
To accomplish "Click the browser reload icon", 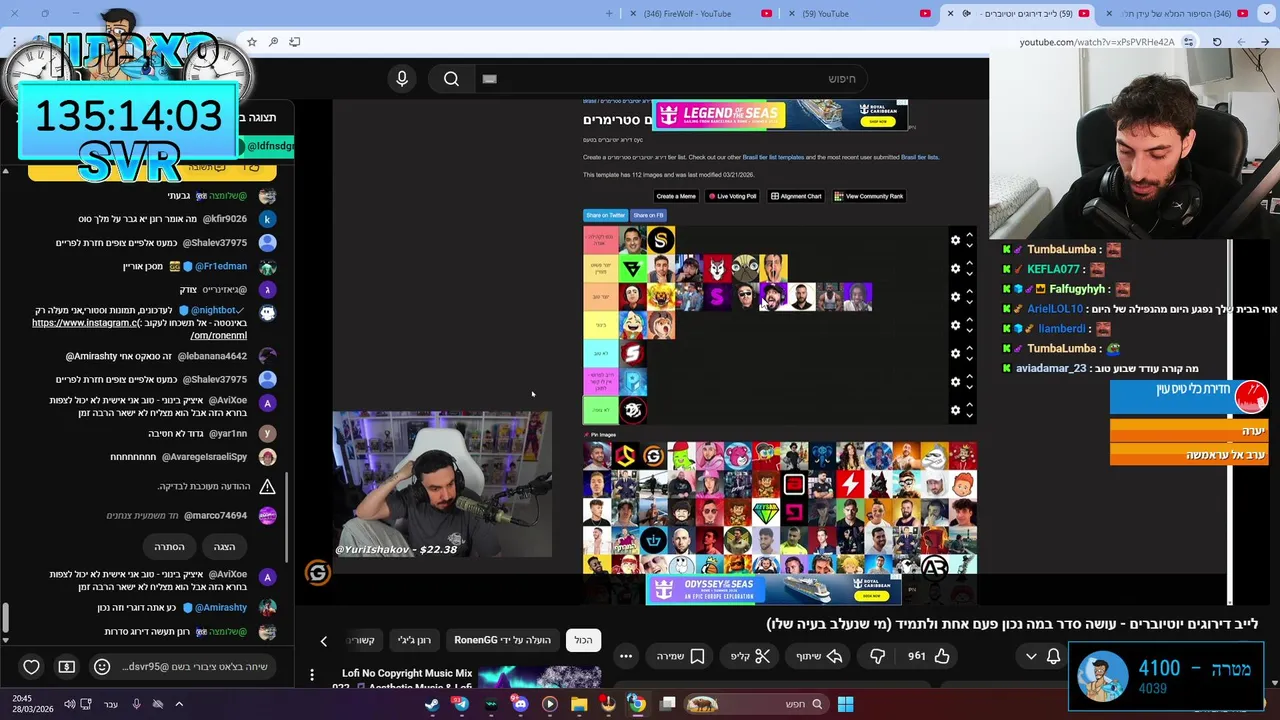I will tap(1217, 42).
